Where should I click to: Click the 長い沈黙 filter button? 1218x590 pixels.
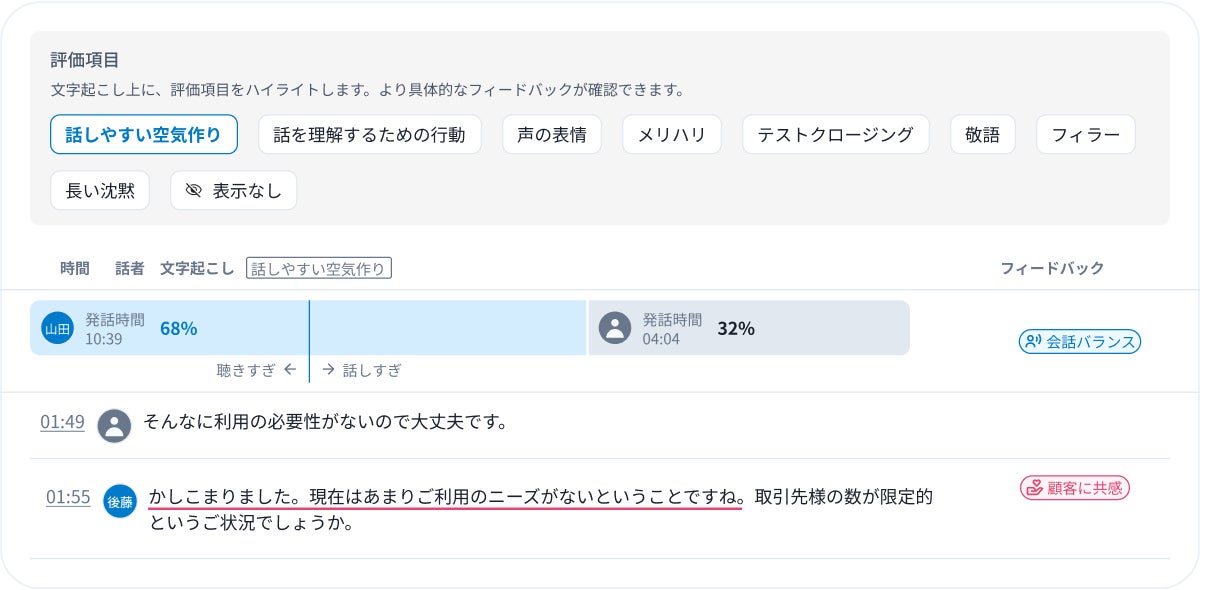(x=100, y=190)
